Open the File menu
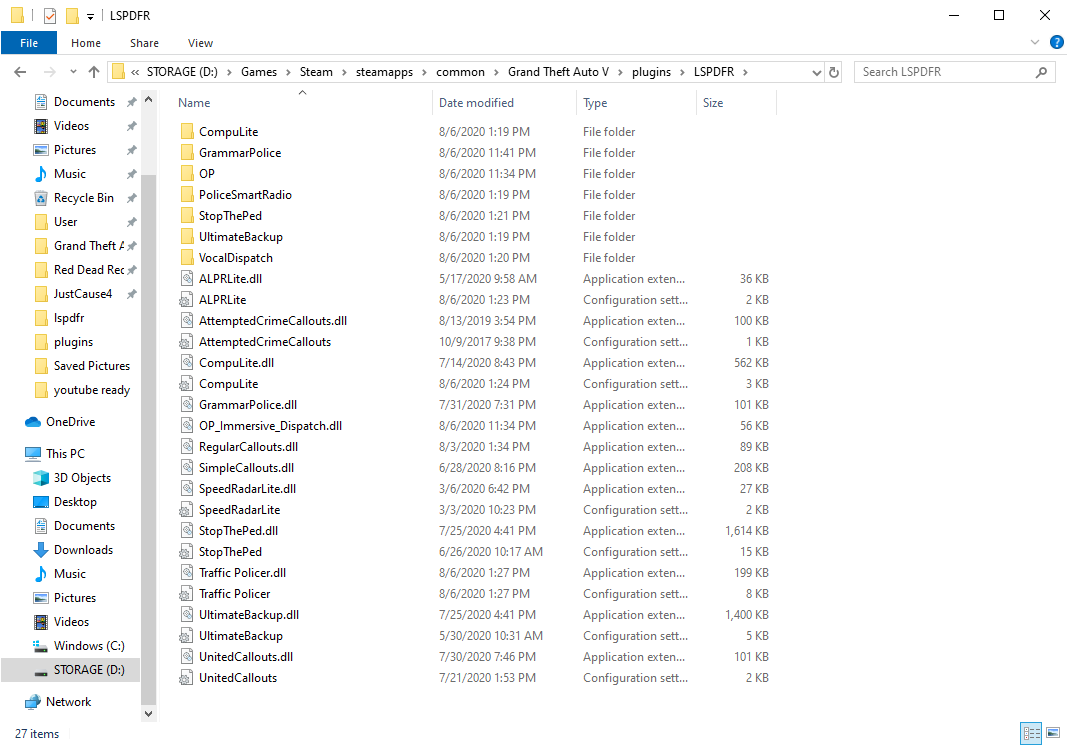The width and height of the screenshot is (1067, 745). click(29, 43)
